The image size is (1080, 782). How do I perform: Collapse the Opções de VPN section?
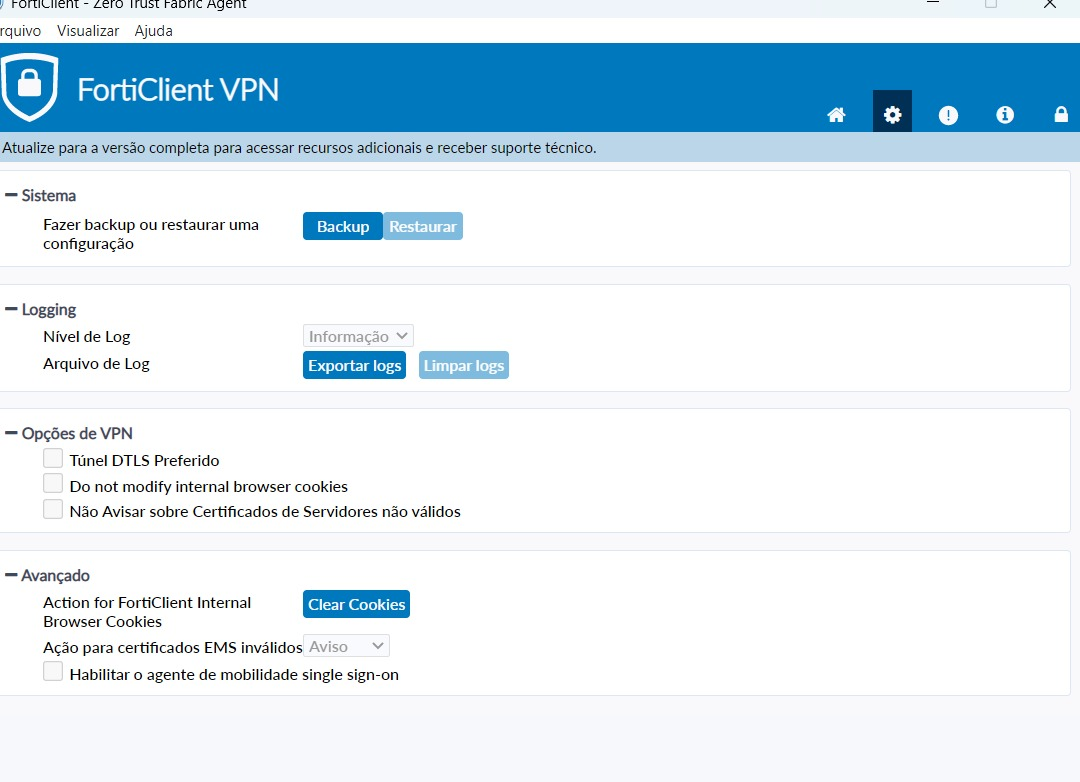(x=11, y=433)
